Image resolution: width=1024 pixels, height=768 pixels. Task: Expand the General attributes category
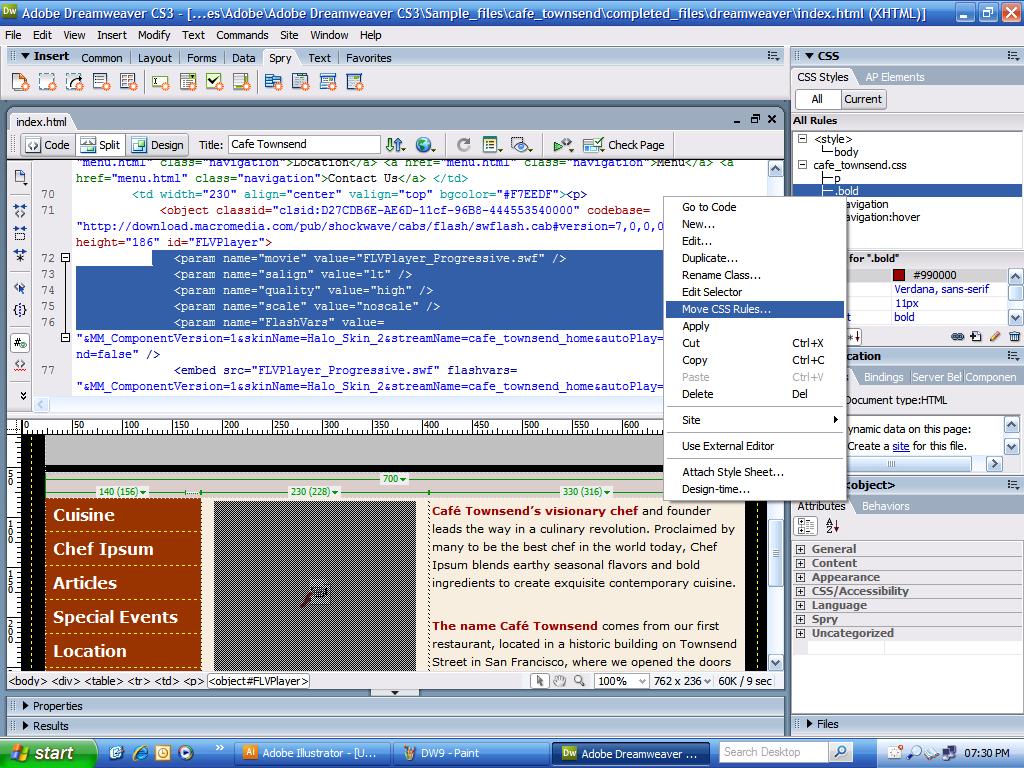point(800,549)
